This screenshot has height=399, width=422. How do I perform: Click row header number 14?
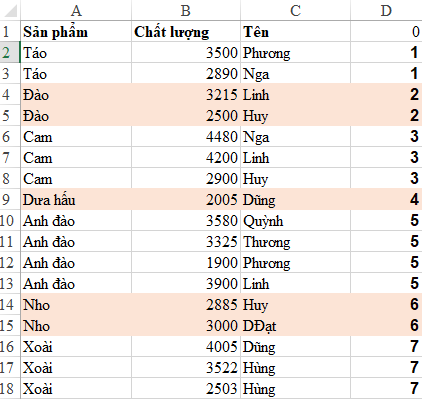click(x=10, y=304)
